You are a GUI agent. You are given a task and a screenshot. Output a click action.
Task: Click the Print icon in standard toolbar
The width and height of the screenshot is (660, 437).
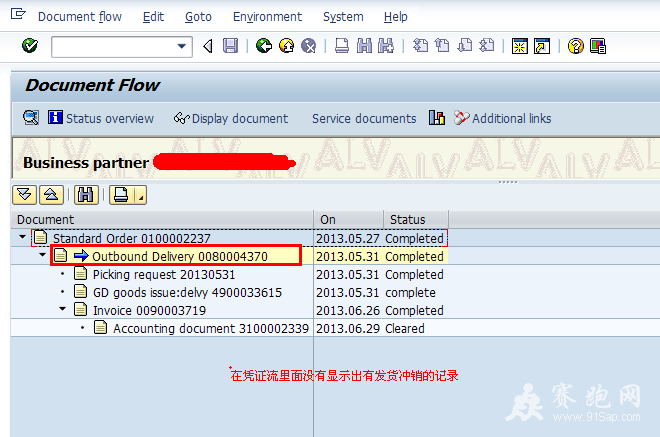click(342, 46)
